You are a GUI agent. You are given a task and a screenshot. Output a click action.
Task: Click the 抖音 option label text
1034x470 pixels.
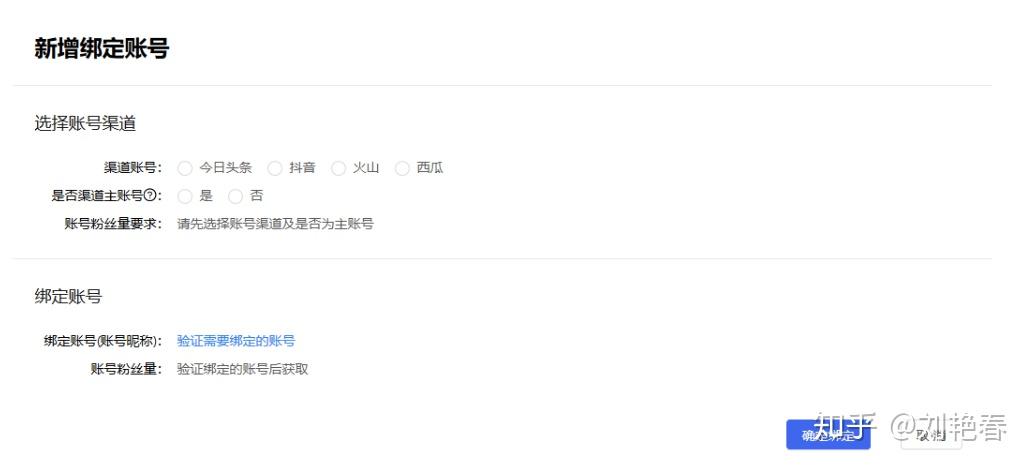pyautogui.click(x=302, y=168)
